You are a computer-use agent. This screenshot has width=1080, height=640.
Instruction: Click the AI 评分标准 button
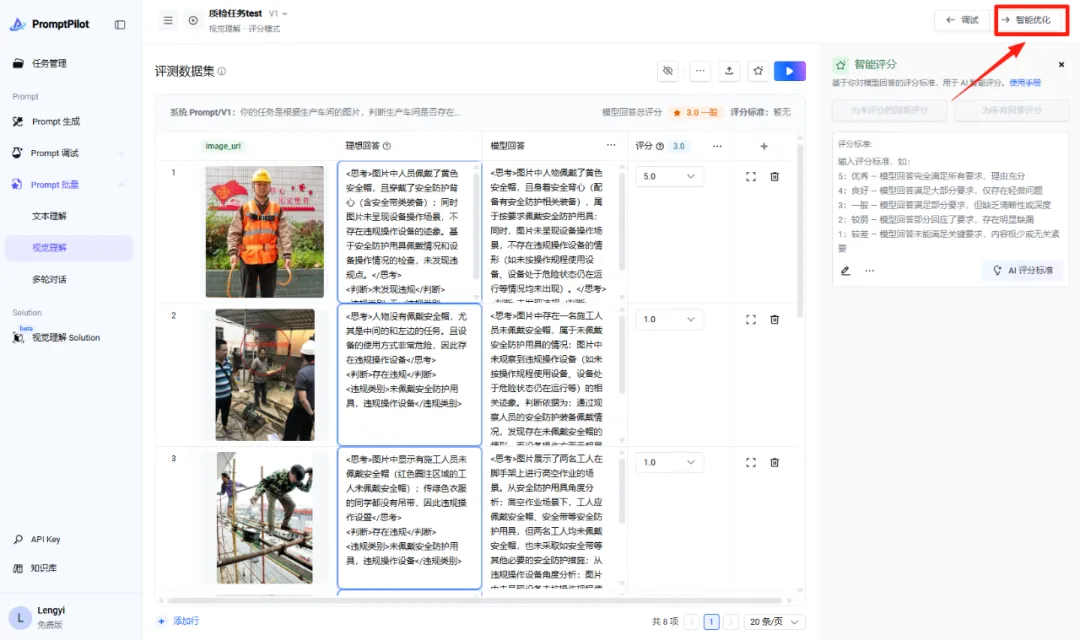(x=1023, y=271)
